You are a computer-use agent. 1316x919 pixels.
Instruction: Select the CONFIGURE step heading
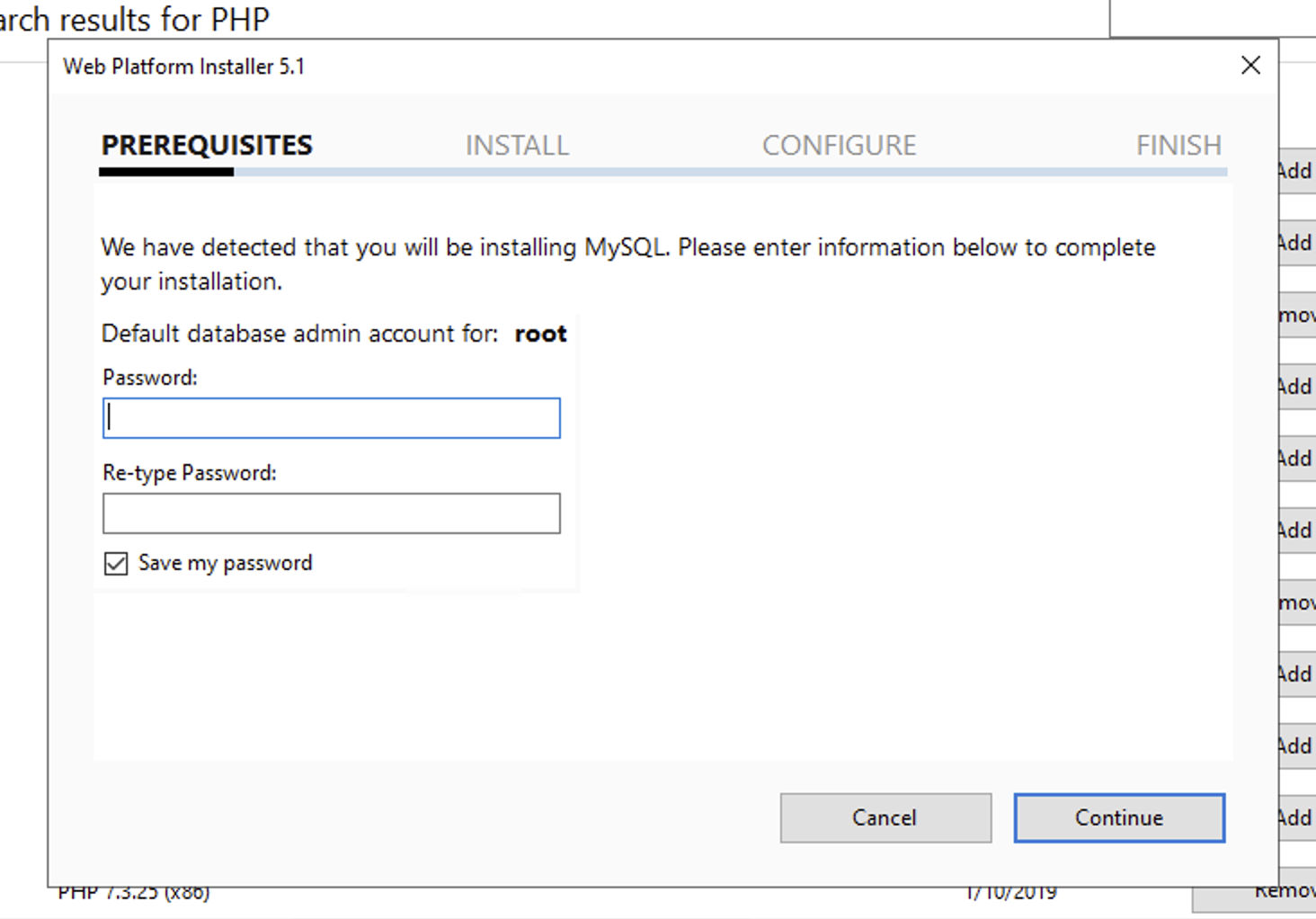tap(840, 145)
